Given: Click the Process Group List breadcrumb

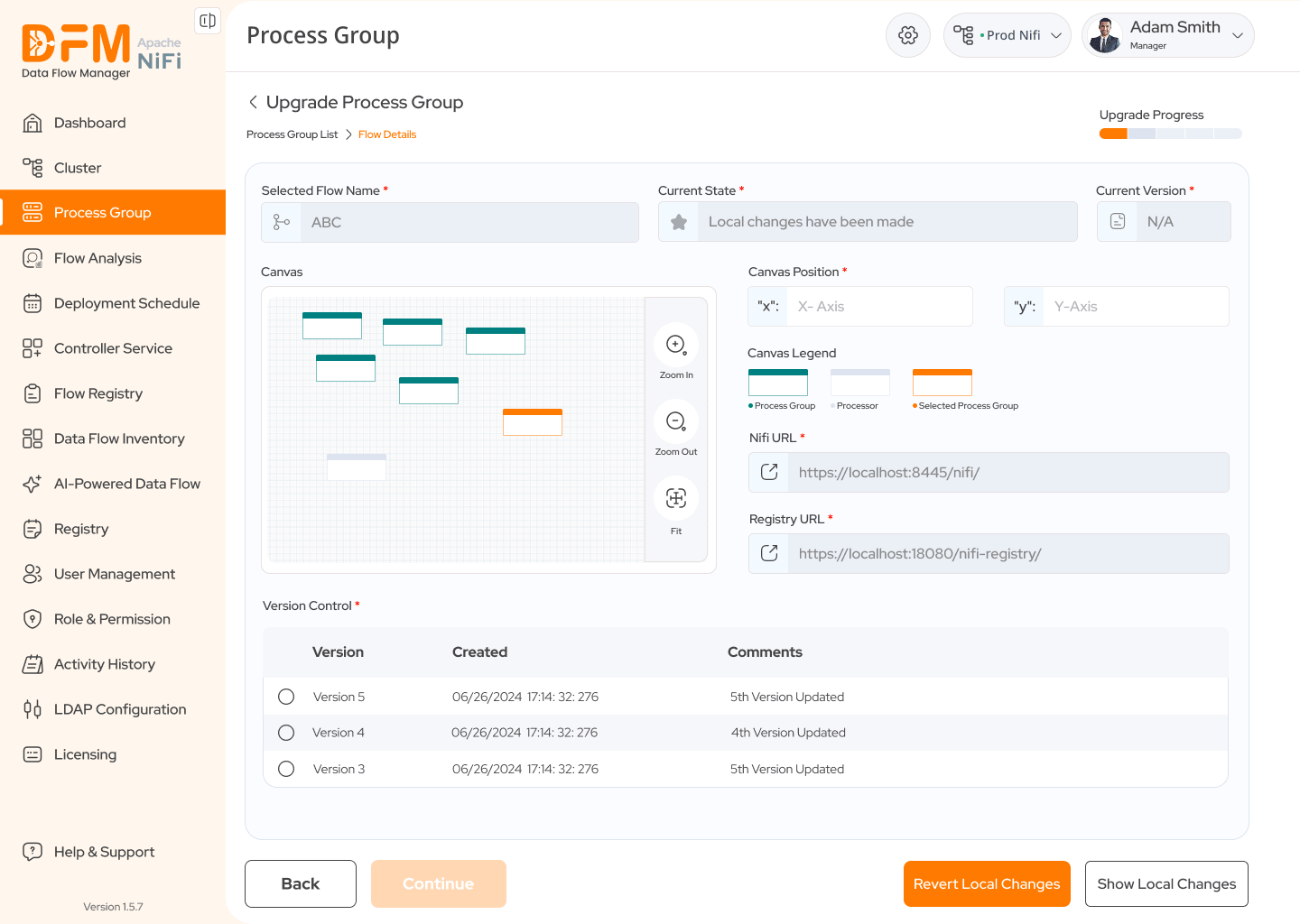Looking at the screenshot, I should pos(292,134).
